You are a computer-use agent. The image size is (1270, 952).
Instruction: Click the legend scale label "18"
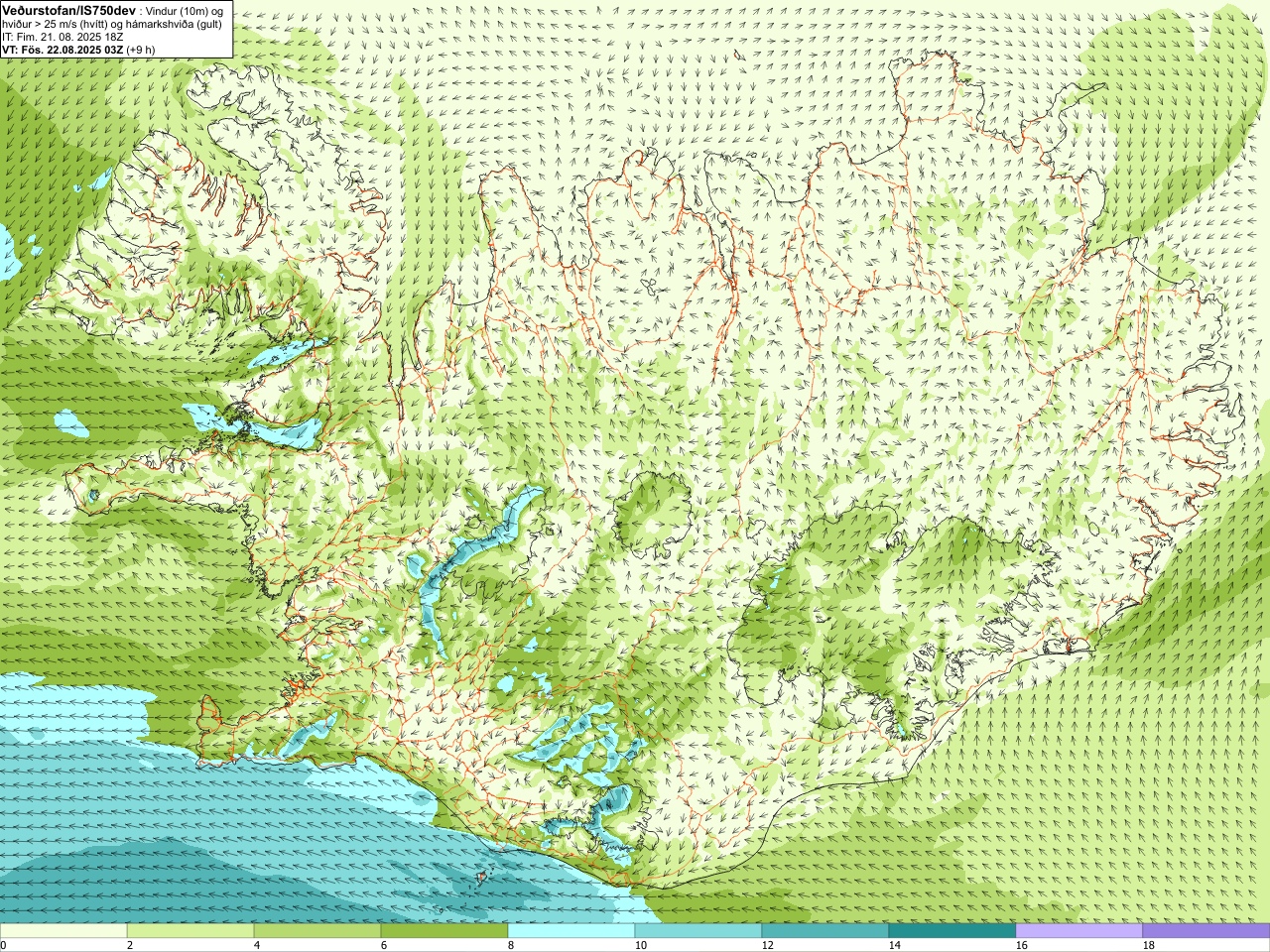(x=1149, y=945)
